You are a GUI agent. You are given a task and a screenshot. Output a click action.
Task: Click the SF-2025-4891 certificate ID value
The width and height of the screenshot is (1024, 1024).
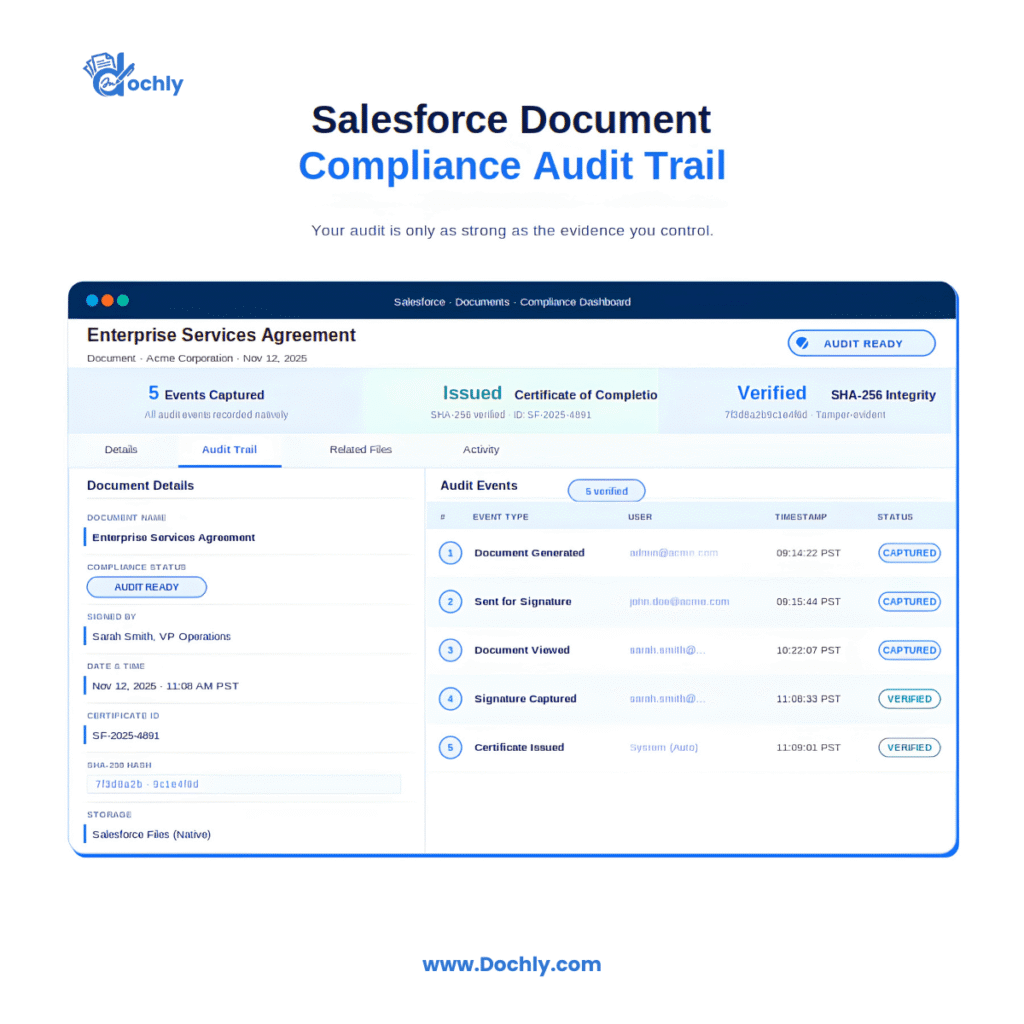click(x=125, y=735)
